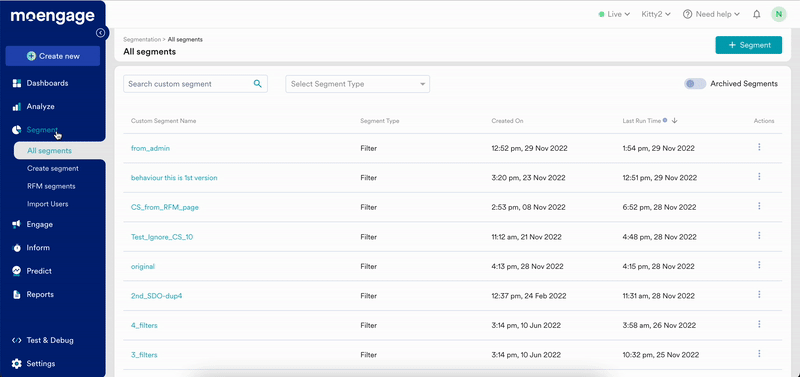Toggle Archived Segments switch
Viewport: 800px width, 377px height.
click(695, 84)
